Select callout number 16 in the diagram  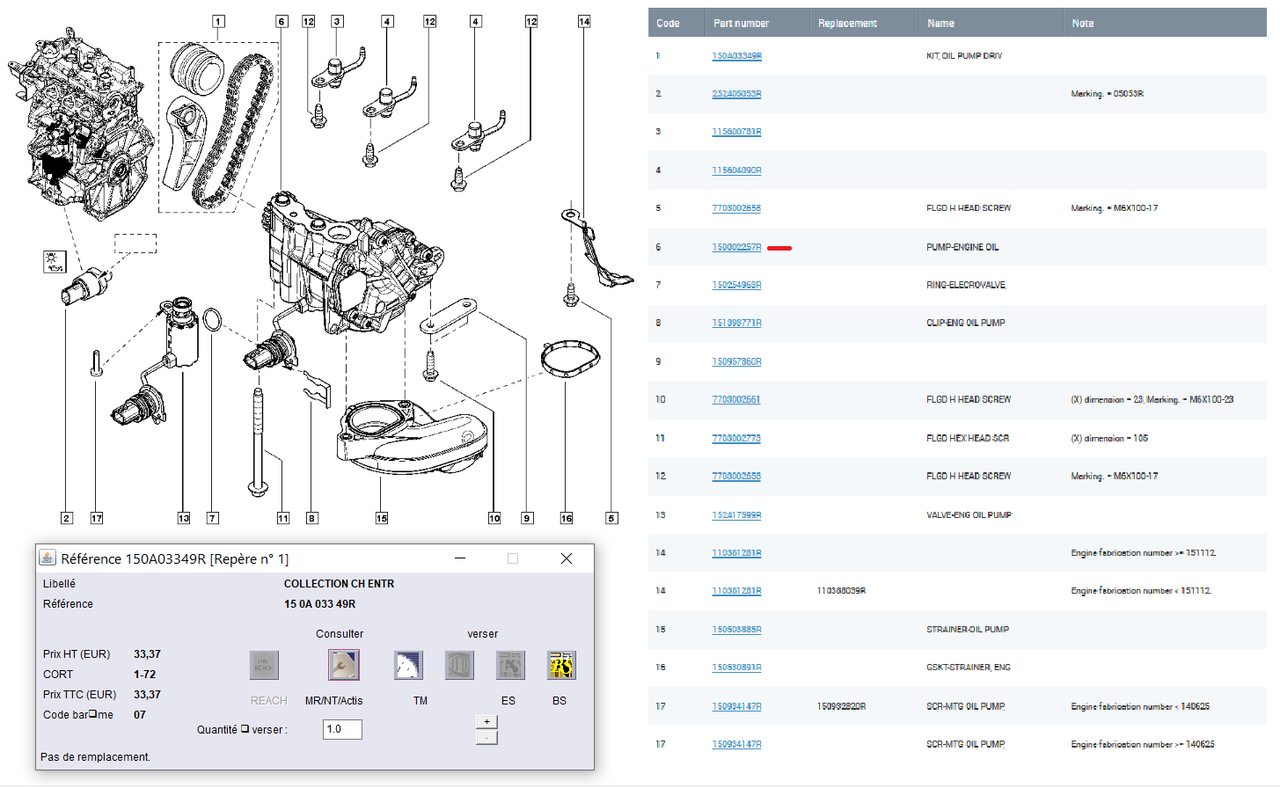point(566,518)
